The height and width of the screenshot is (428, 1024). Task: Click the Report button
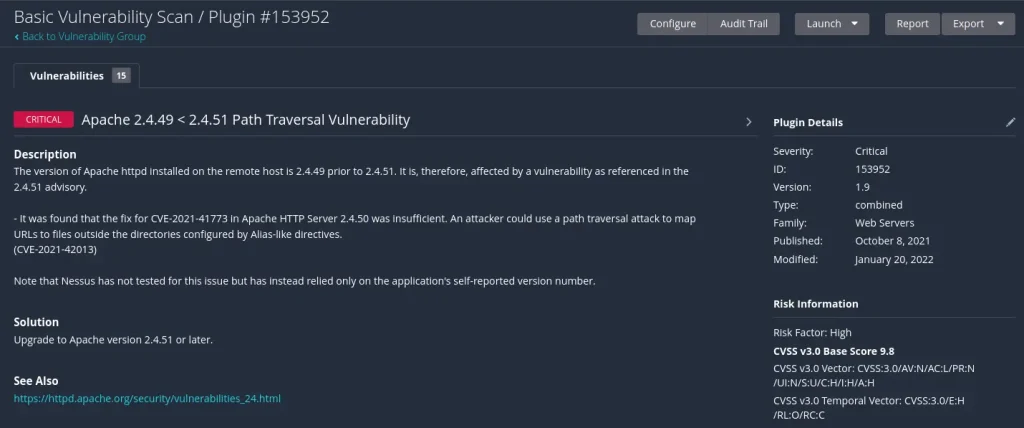tap(912, 24)
